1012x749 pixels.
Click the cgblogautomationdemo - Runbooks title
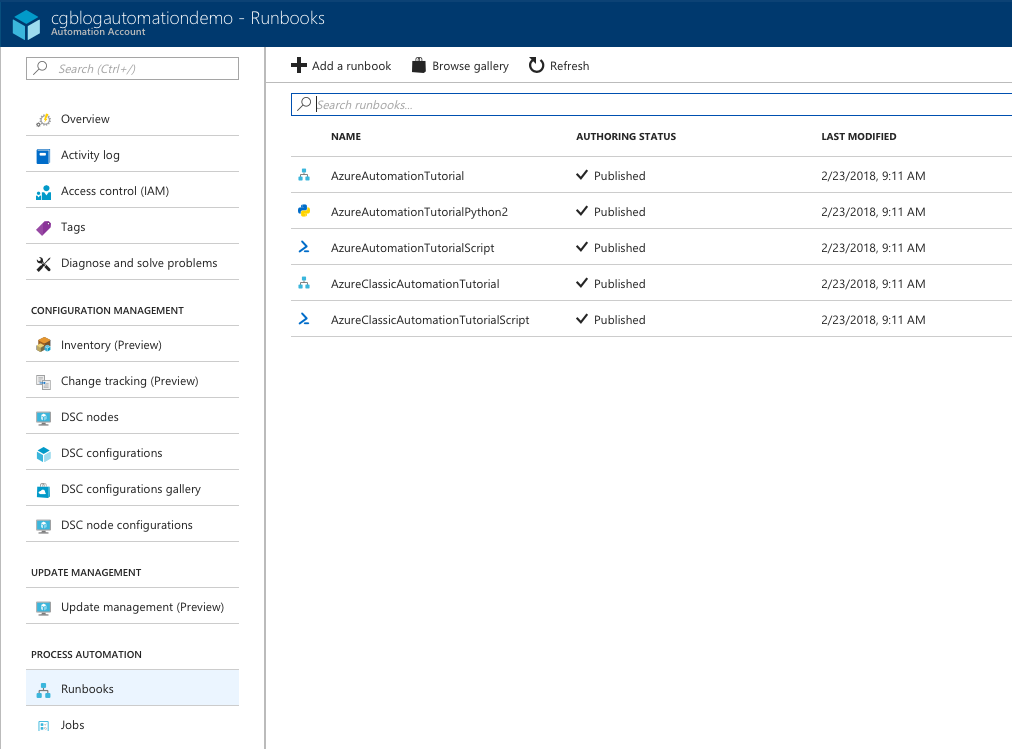(x=188, y=18)
